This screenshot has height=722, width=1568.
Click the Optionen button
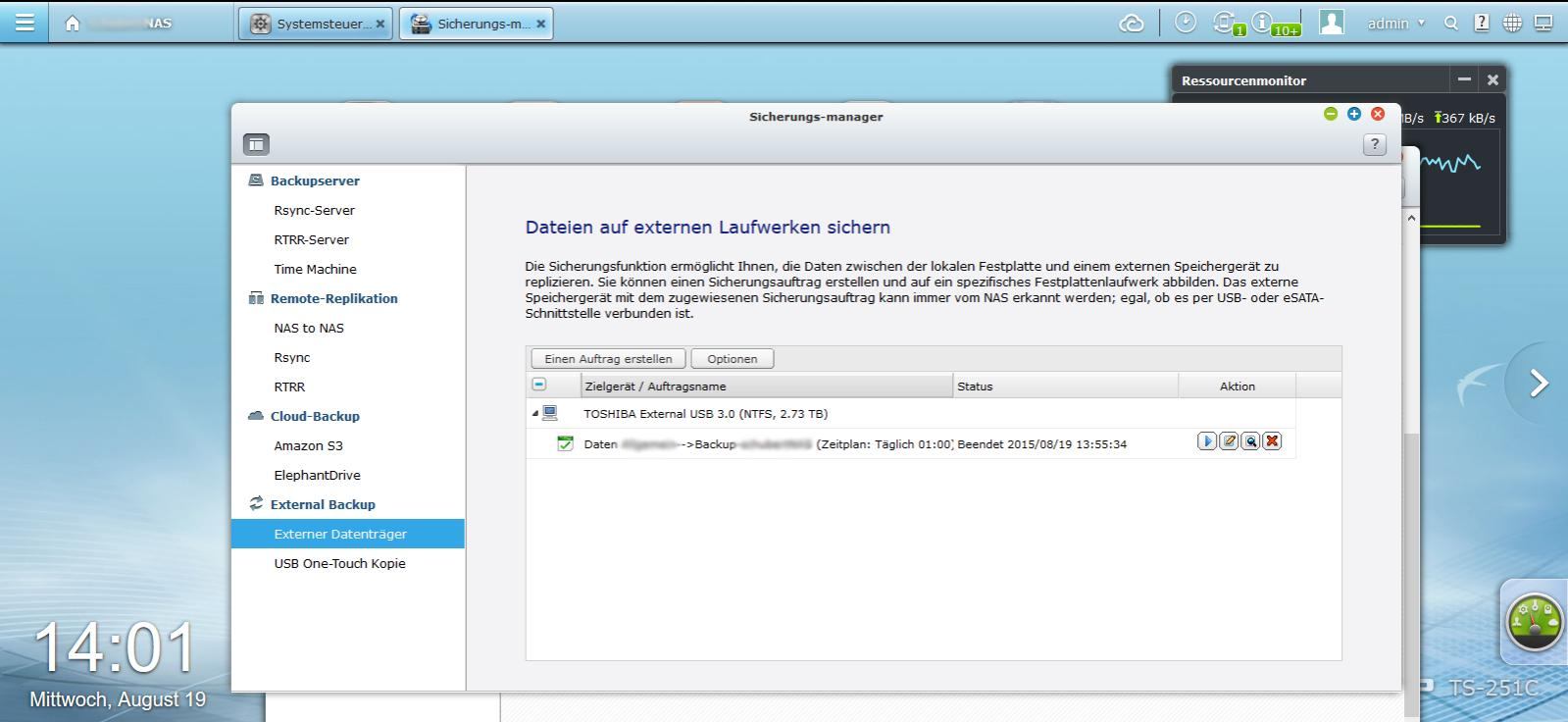733,358
